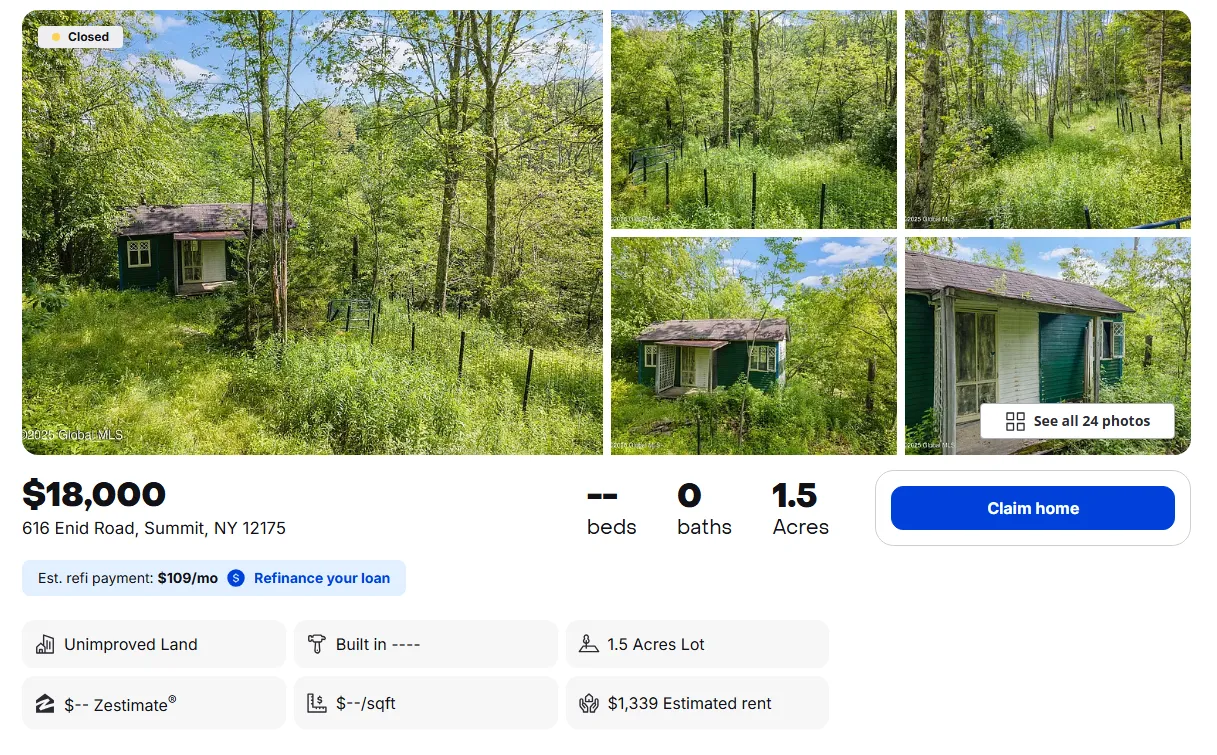View the bottom-right close-up cabin siding photo
Screen dimensions: 1217x755
pyautogui.click(x=1047, y=320)
